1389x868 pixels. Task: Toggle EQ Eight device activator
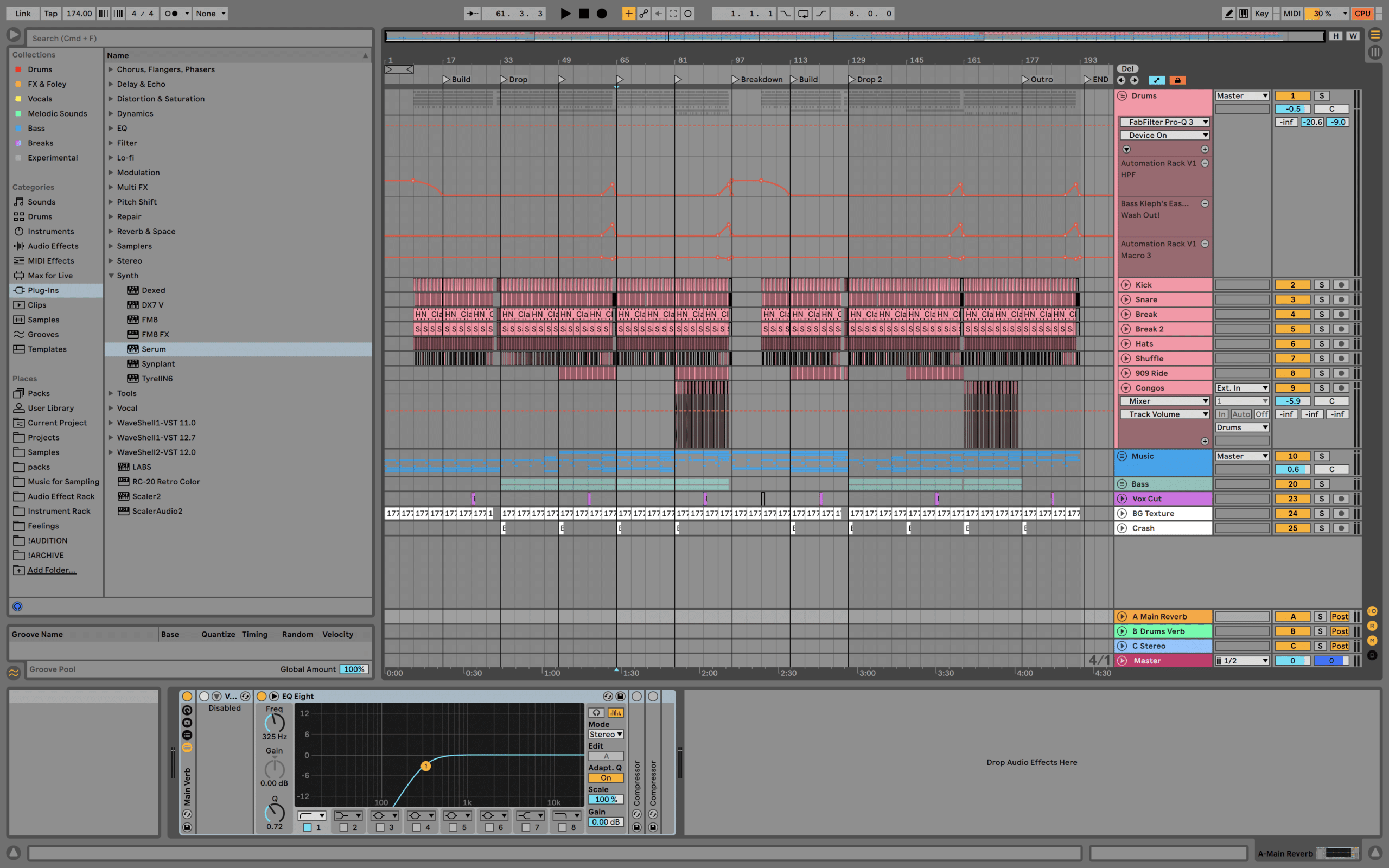[261, 697]
